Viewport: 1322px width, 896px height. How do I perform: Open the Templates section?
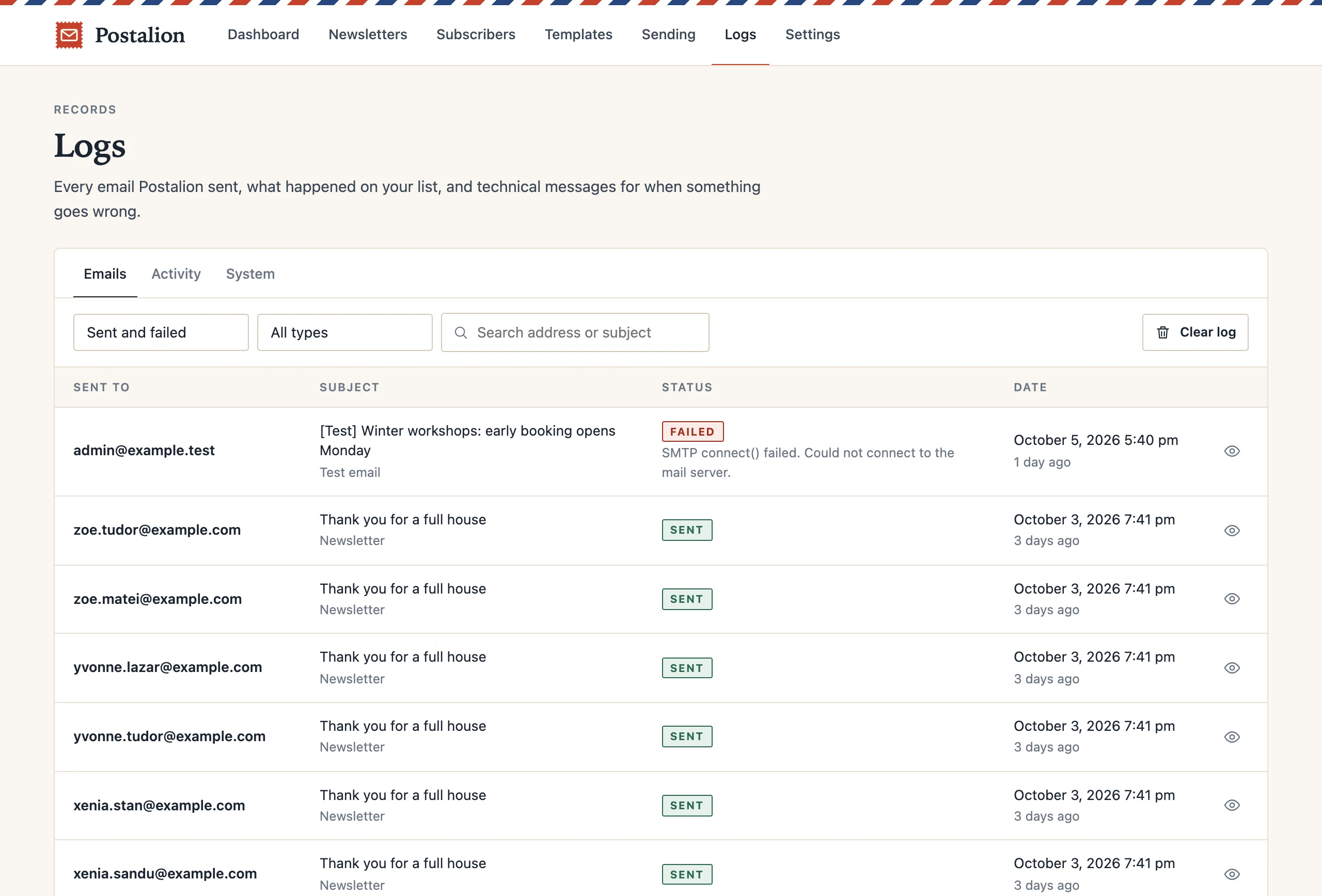coord(578,35)
